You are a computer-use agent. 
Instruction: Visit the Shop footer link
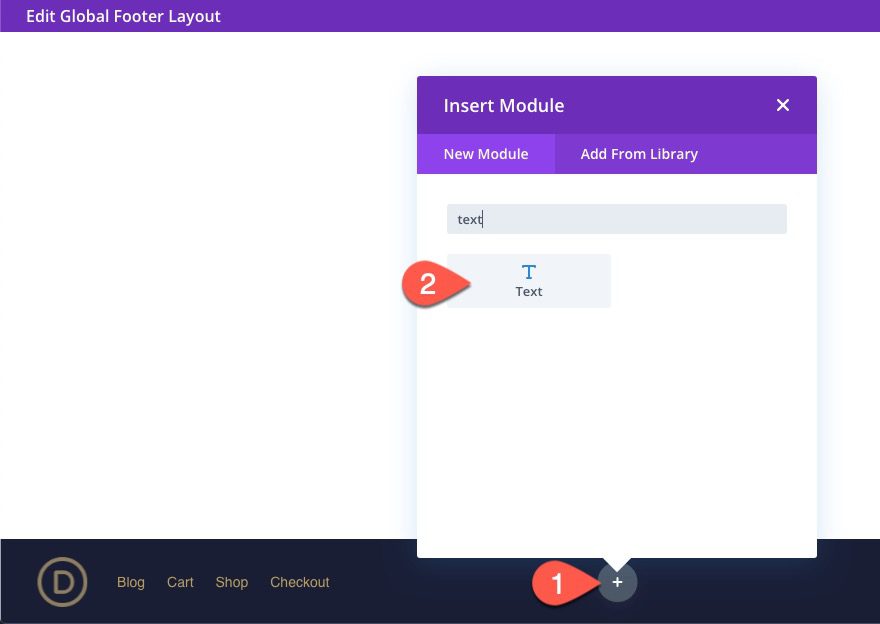[231, 581]
